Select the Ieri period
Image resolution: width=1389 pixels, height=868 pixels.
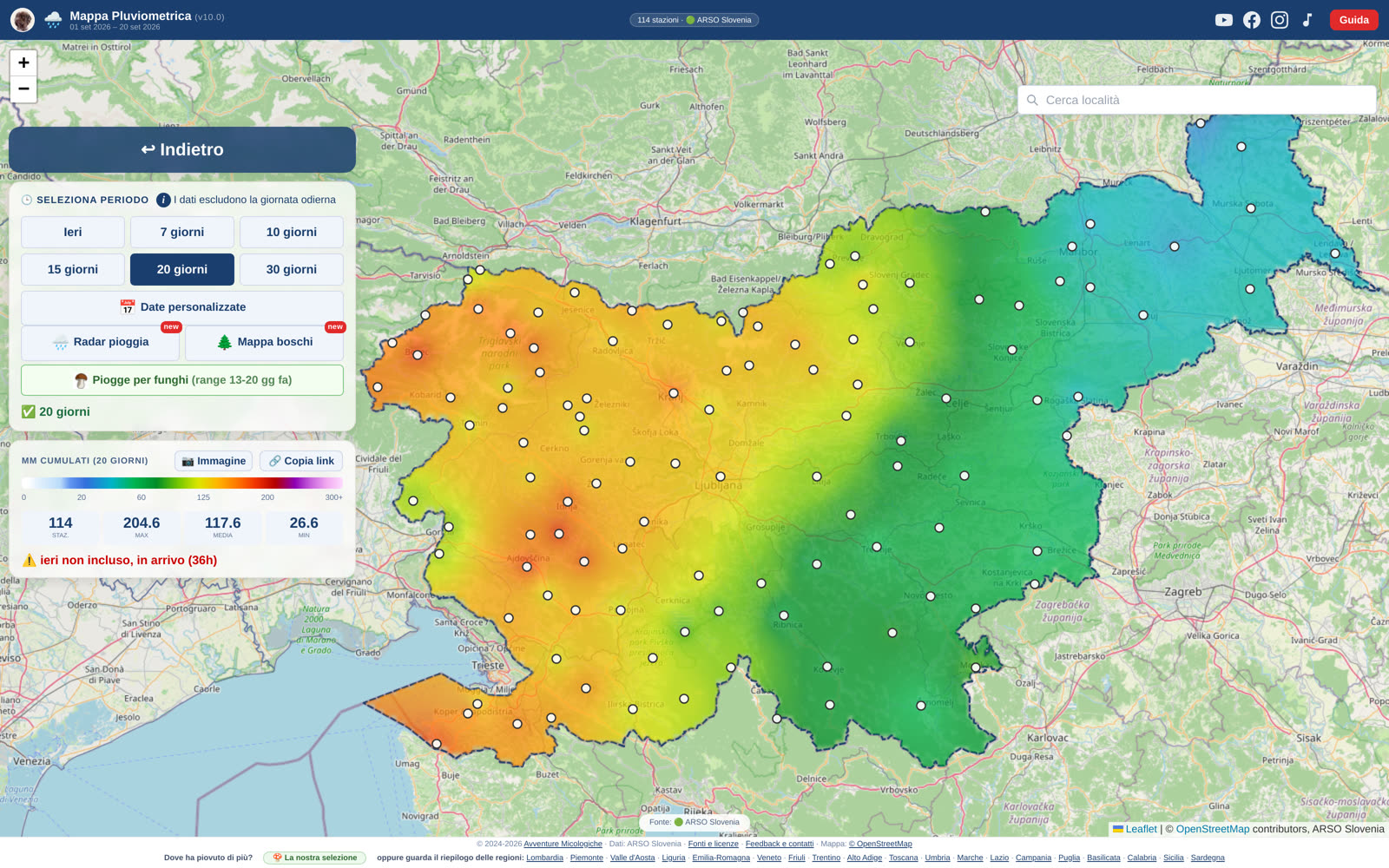[x=73, y=232]
